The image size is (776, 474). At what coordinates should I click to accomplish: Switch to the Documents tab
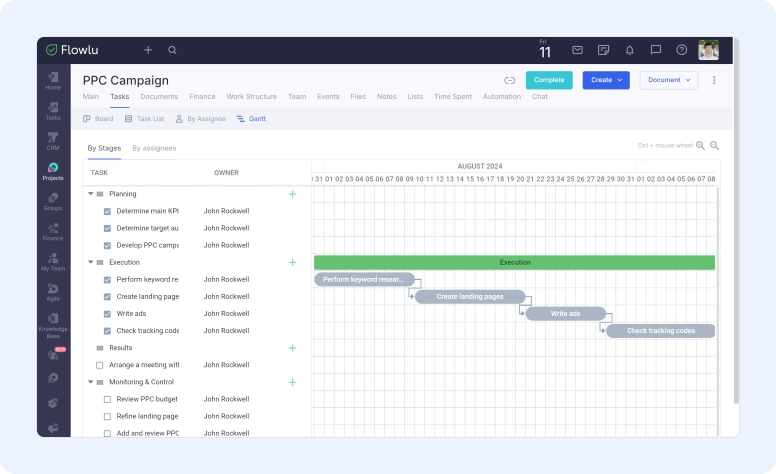pyautogui.click(x=159, y=96)
